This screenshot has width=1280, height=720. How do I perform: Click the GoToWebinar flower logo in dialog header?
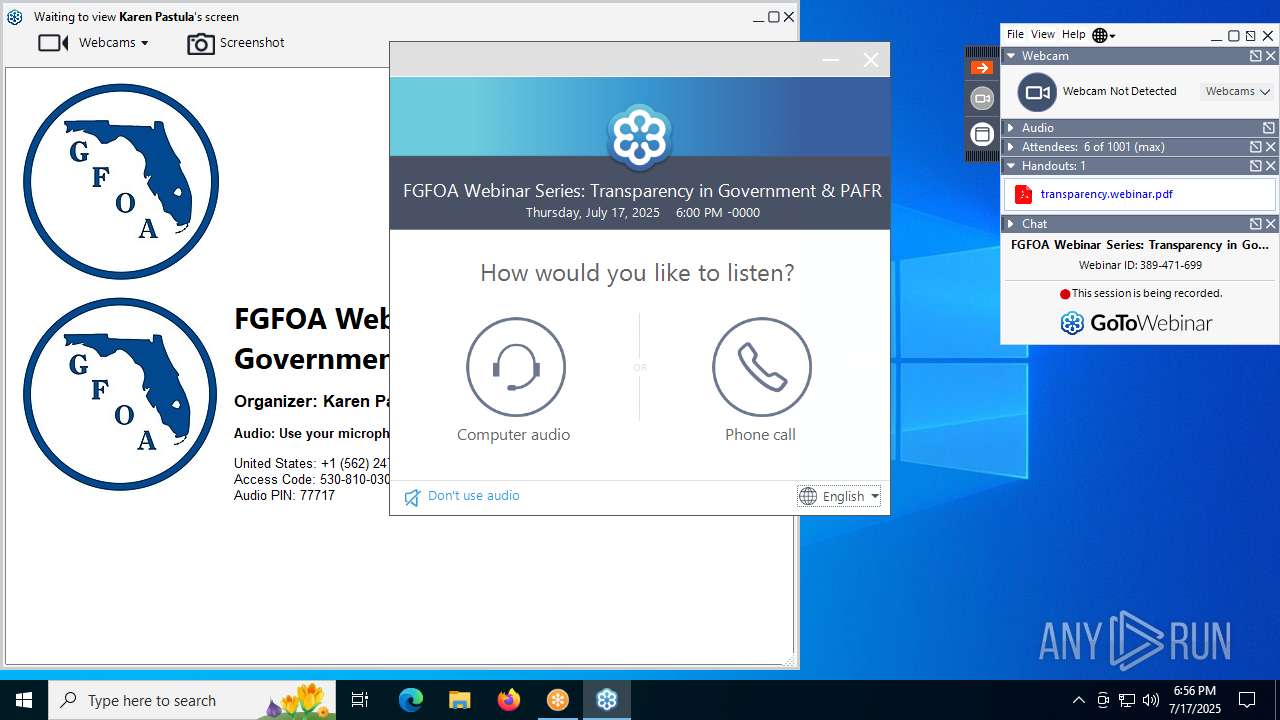coord(640,137)
